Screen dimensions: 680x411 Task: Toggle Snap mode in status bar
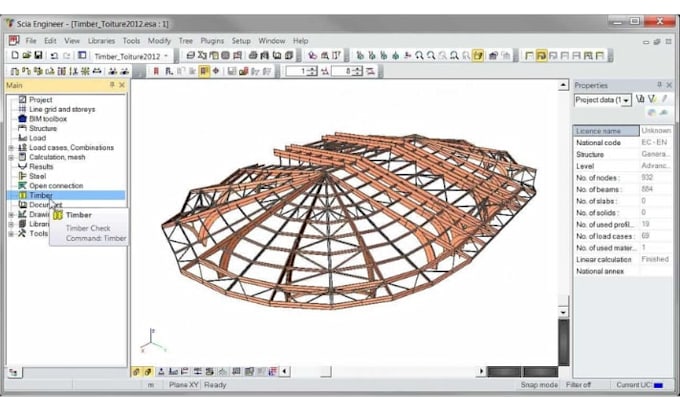pyautogui.click(x=539, y=385)
